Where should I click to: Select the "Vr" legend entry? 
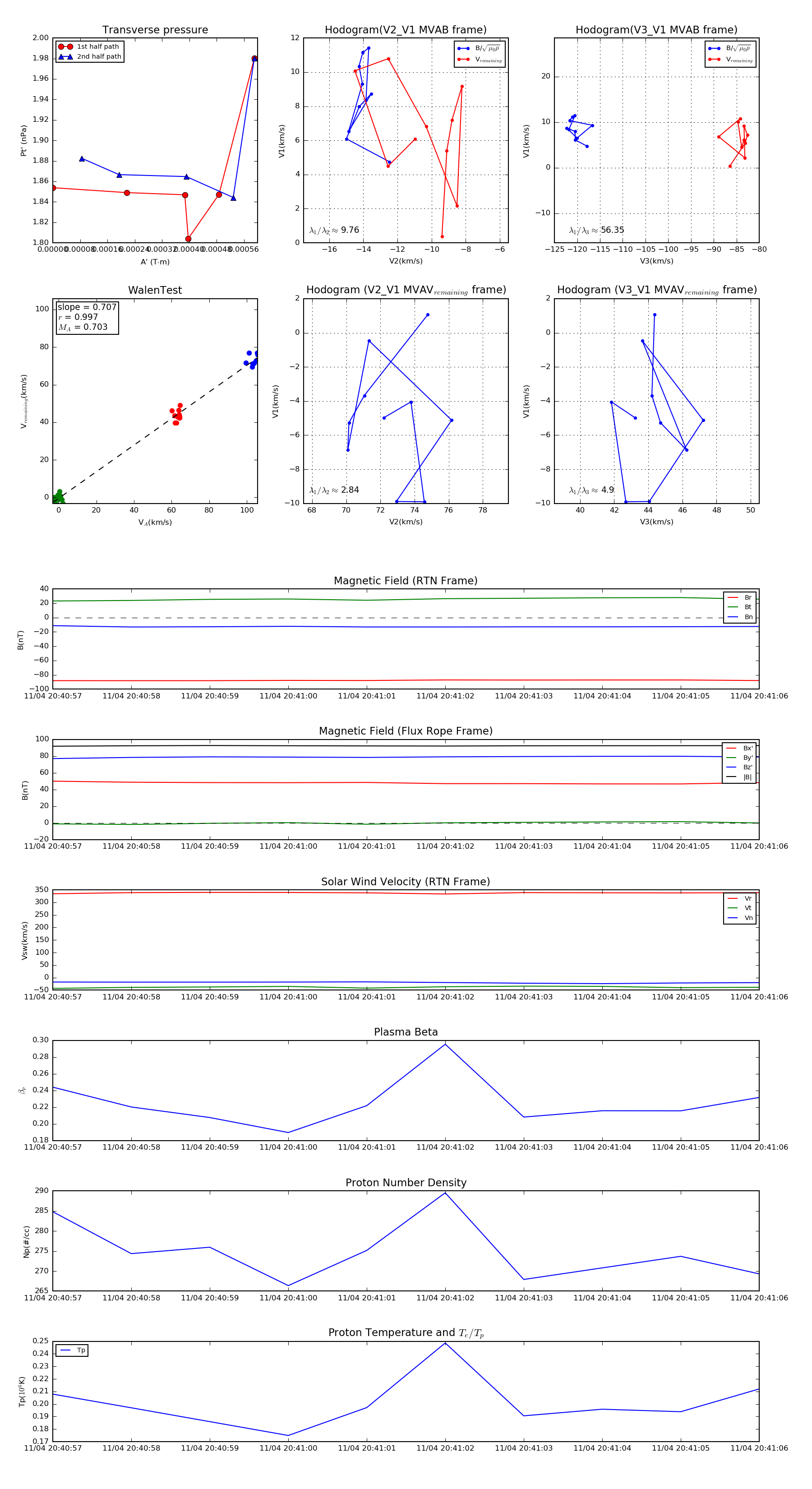(x=740, y=899)
